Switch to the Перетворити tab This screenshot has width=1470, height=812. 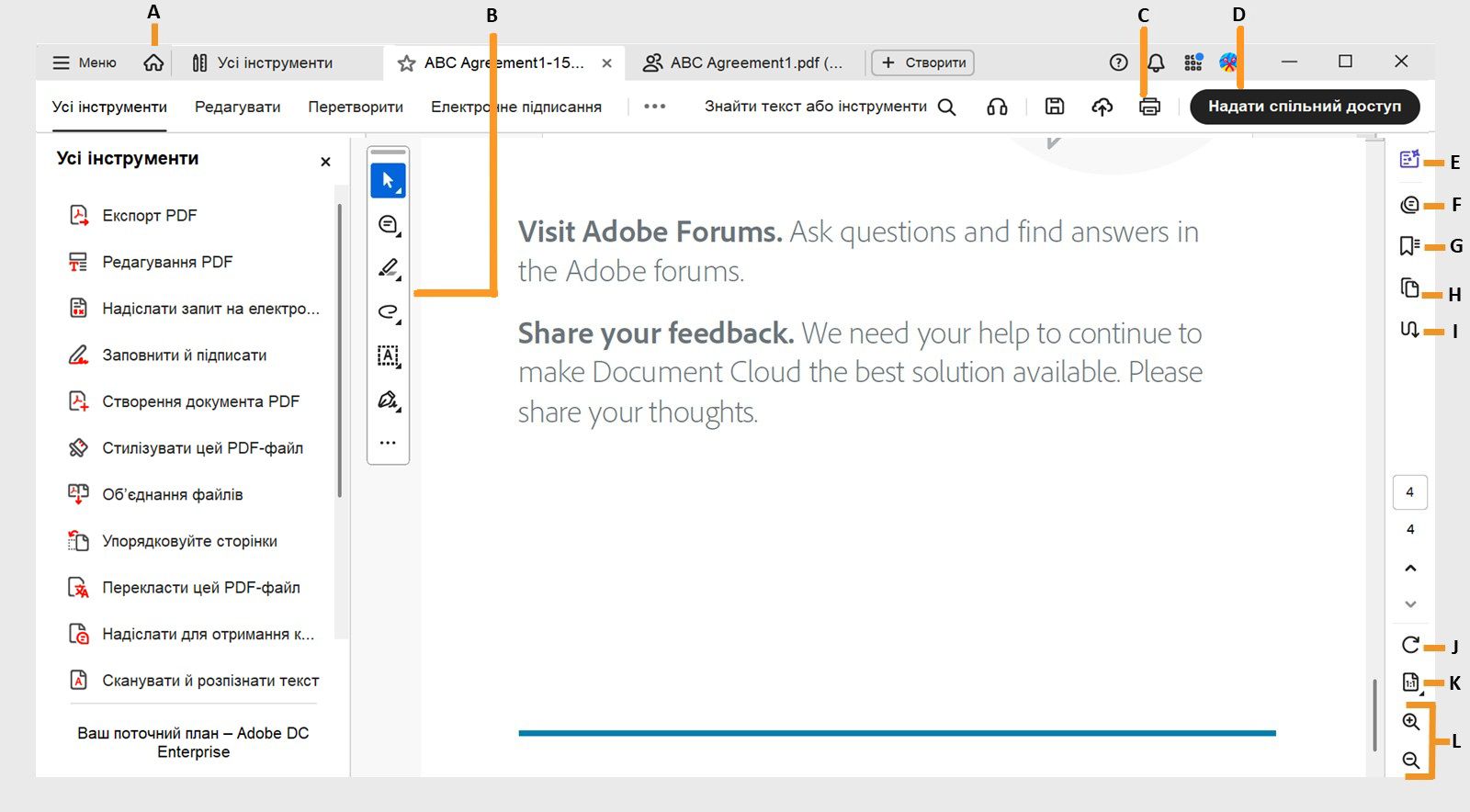point(356,107)
